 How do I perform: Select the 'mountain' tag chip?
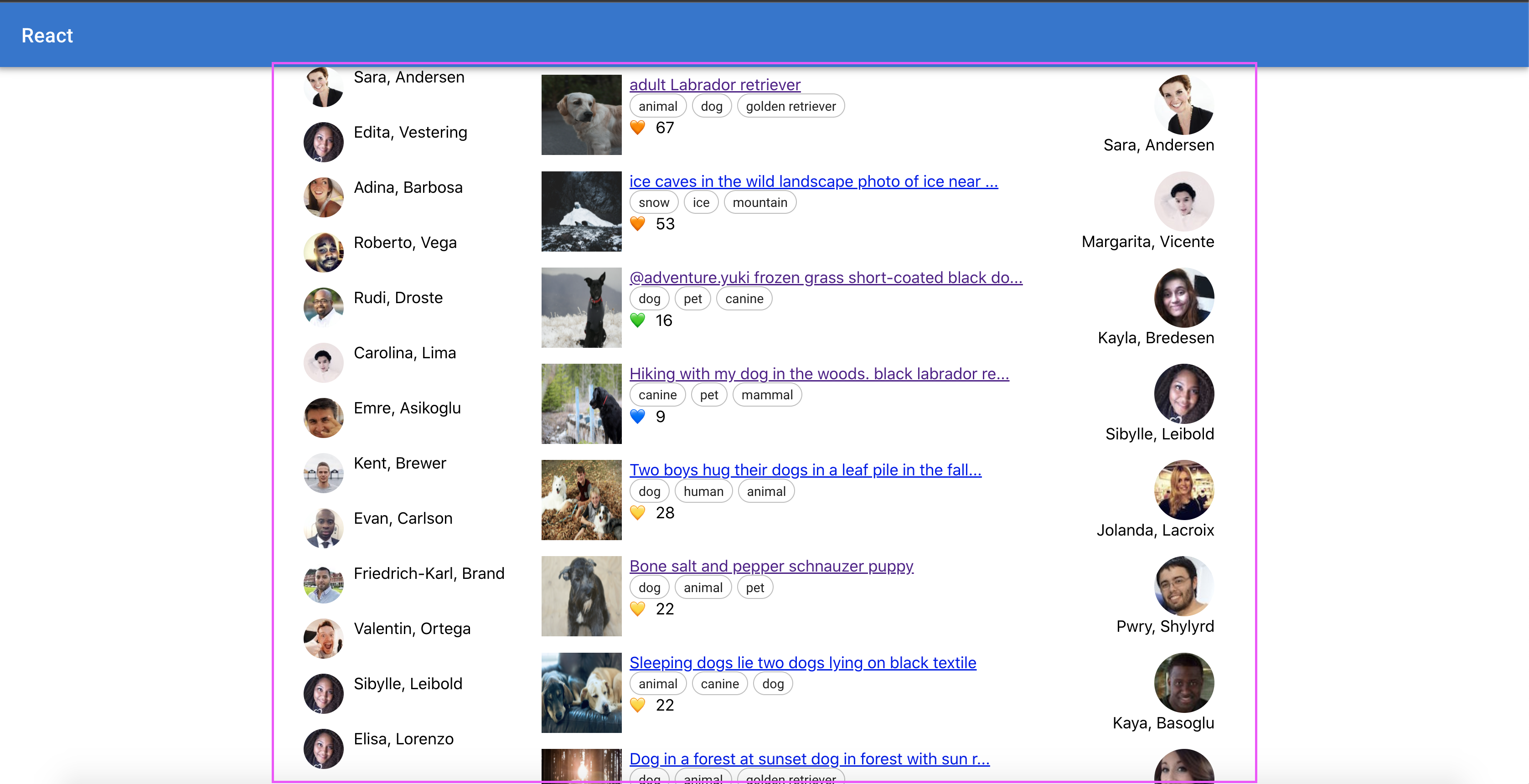click(760, 202)
